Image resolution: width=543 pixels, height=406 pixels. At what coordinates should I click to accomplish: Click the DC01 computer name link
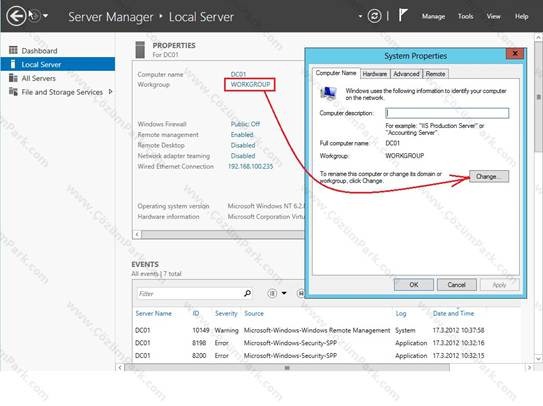(238, 74)
